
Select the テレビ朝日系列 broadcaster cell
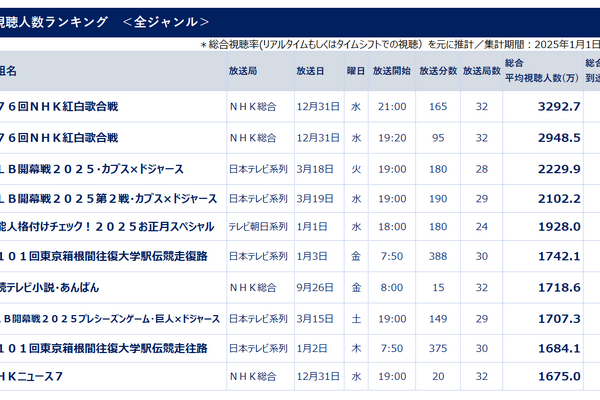pos(257,228)
